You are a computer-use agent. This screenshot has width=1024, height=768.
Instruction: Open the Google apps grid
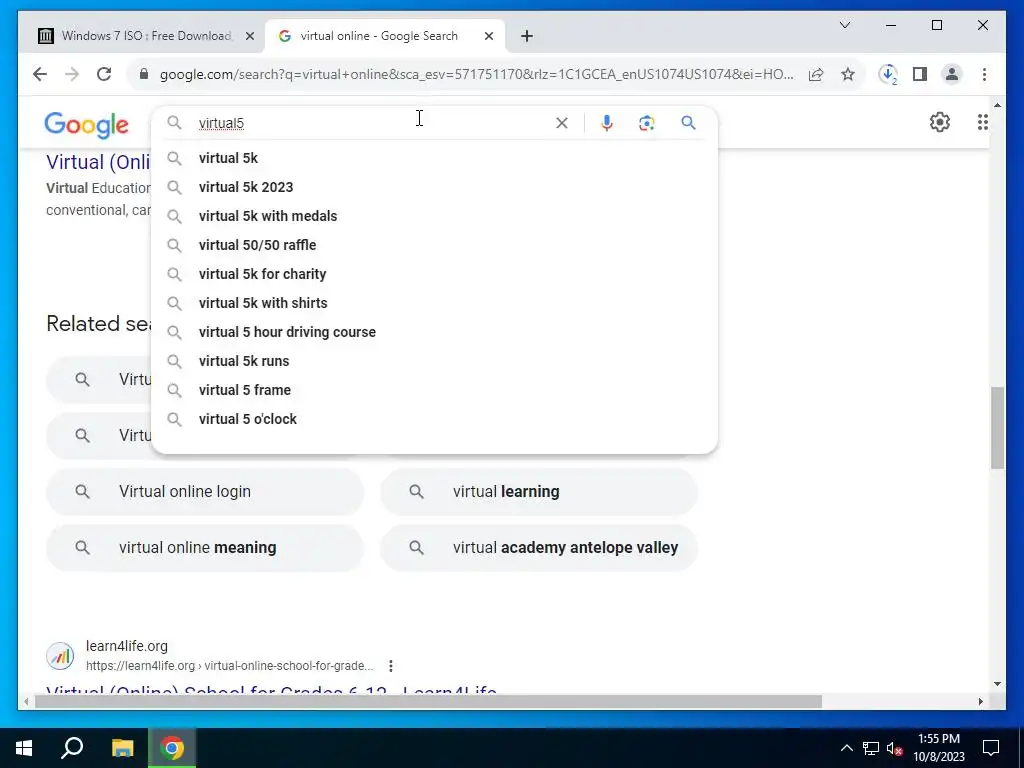[982, 122]
